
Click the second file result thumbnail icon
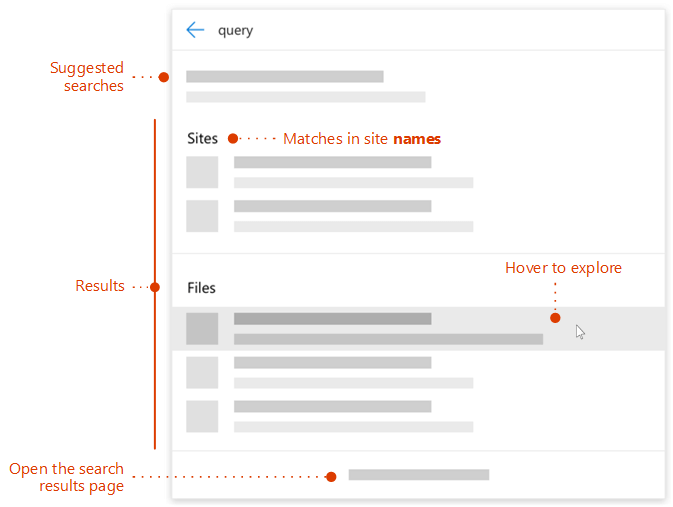202,372
